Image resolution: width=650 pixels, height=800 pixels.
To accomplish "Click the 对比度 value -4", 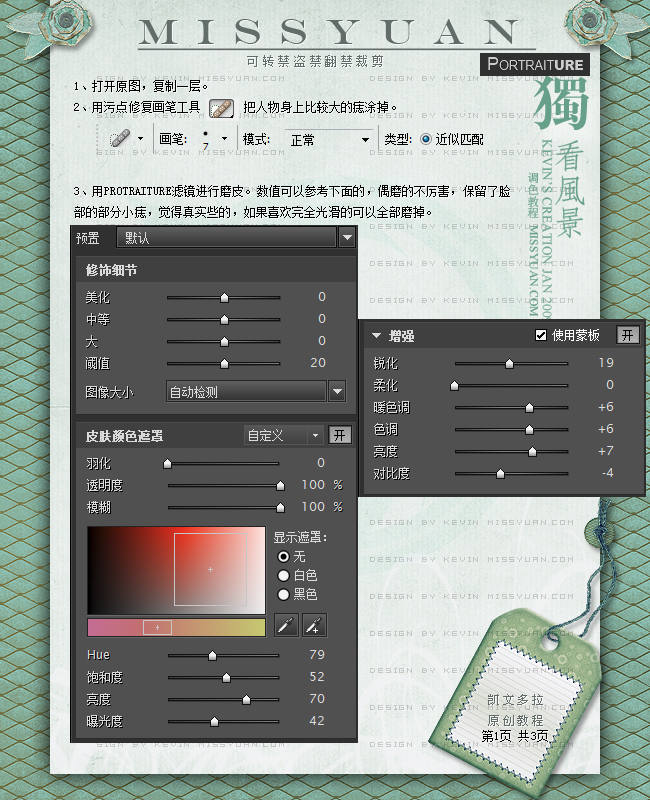I will (607, 473).
